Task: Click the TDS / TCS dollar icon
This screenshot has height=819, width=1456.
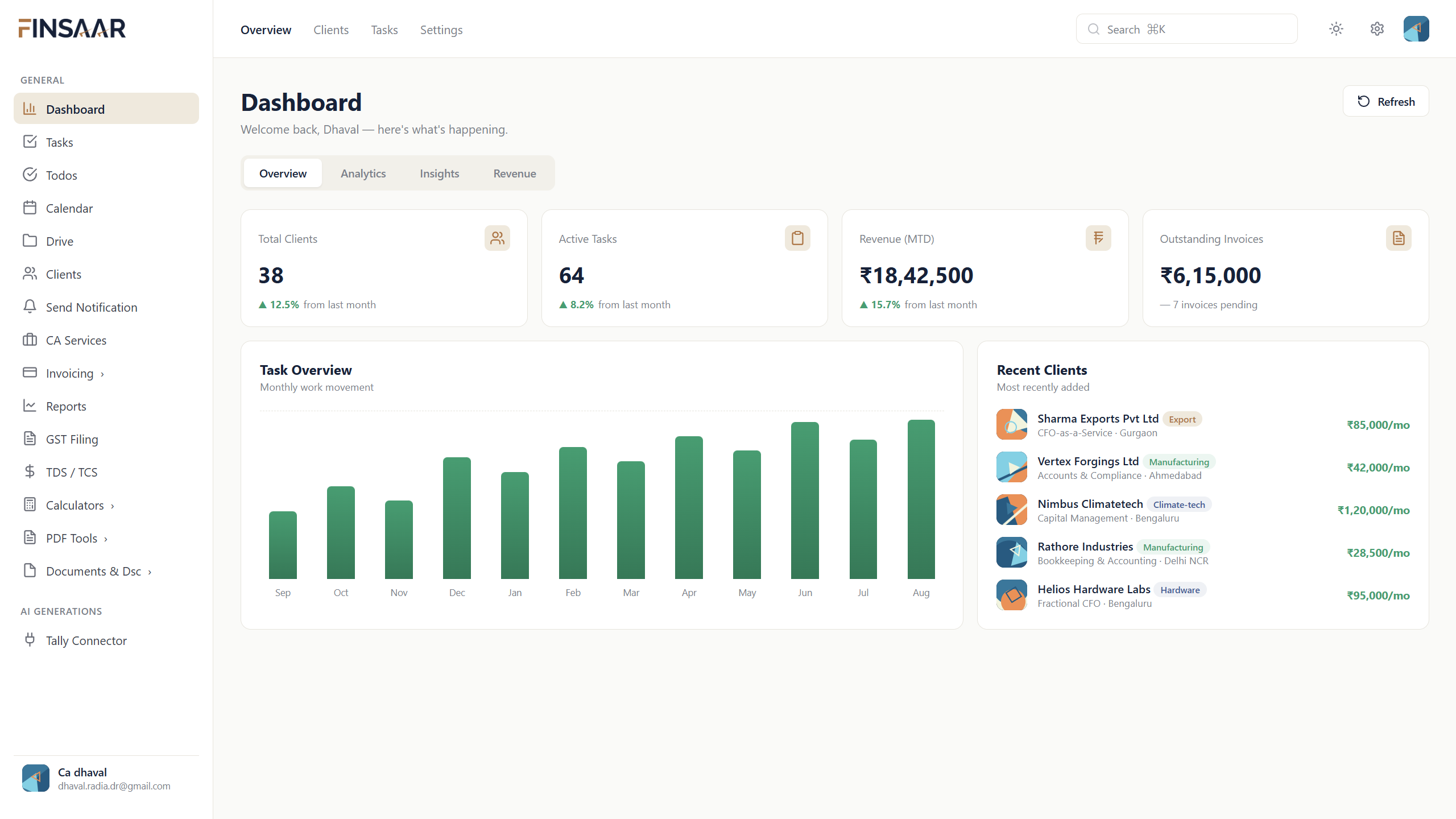Action: [30, 471]
